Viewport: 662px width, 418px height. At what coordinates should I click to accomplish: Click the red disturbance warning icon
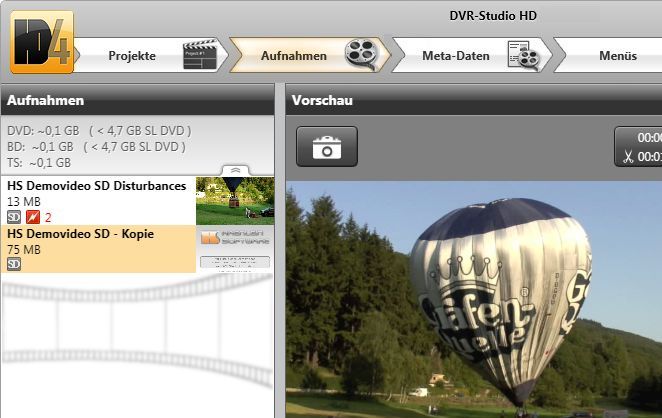click(33, 217)
